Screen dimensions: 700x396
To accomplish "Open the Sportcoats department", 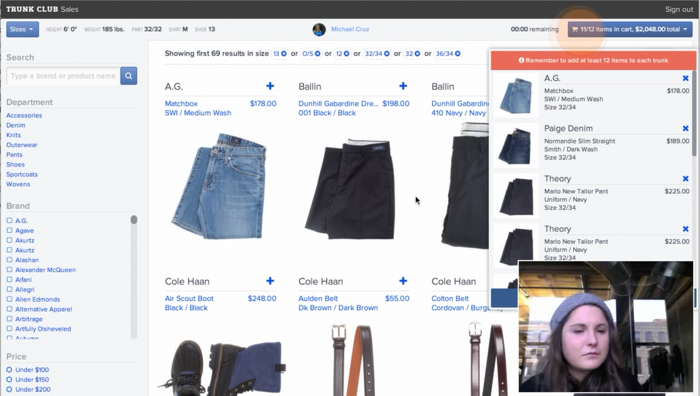I will tap(22, 174).
